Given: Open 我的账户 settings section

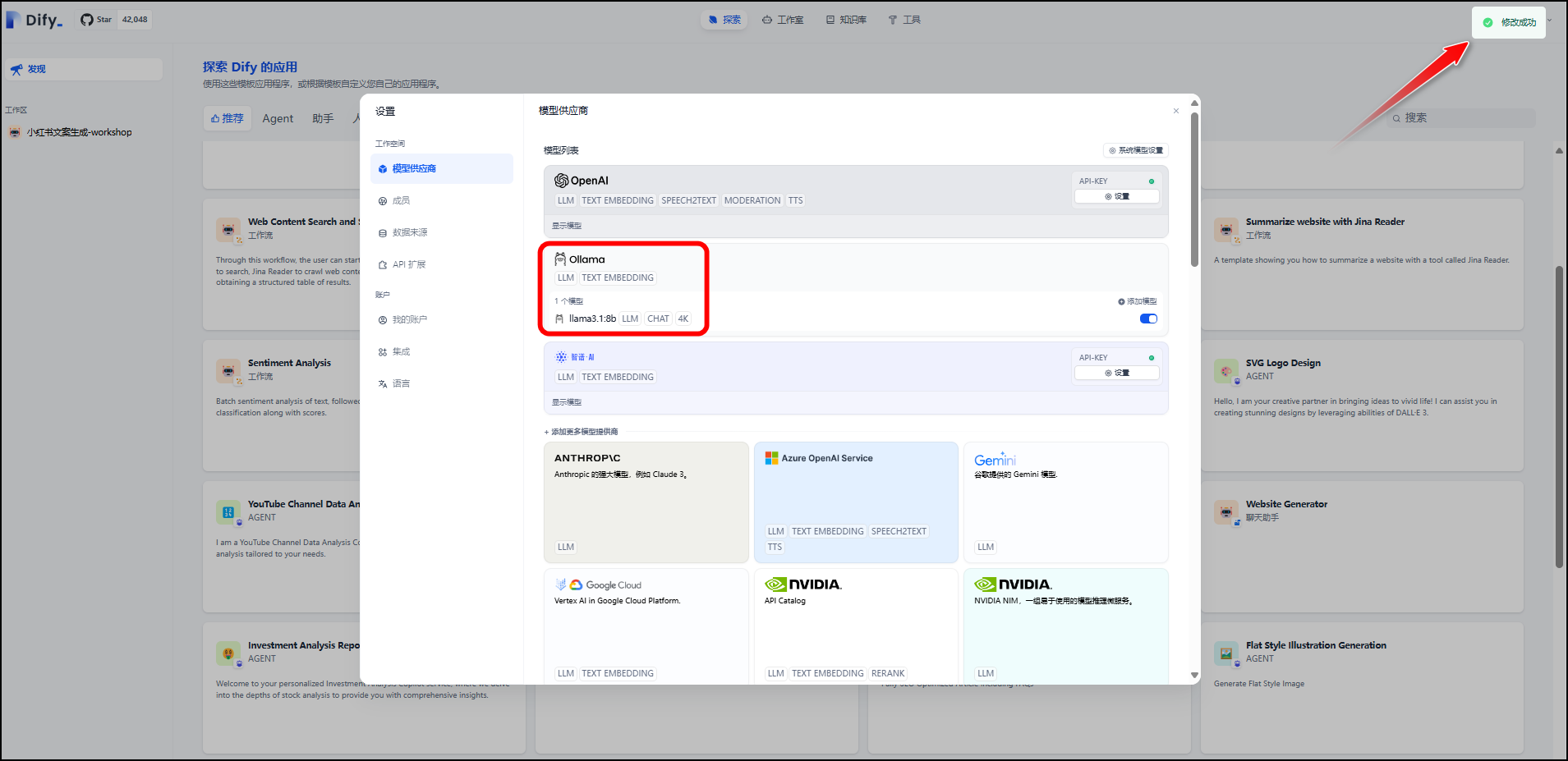Looking at the screenshot, I should (x=442, y=319).
